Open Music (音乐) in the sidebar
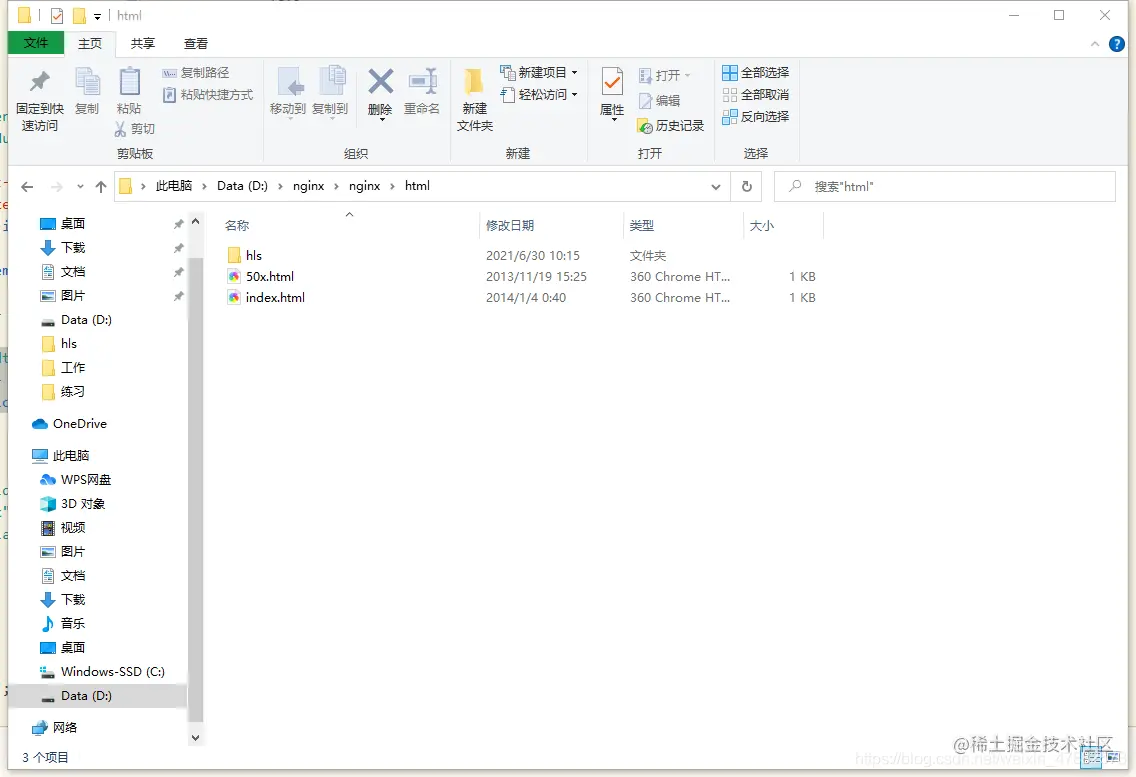Image resolution: width=1136 pixels, height=777 pixels. click(72, 623)
